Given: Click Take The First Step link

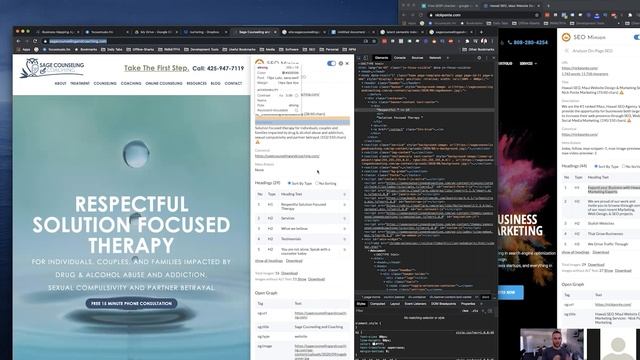Looking at the screenshot, I should pos(156,68).
